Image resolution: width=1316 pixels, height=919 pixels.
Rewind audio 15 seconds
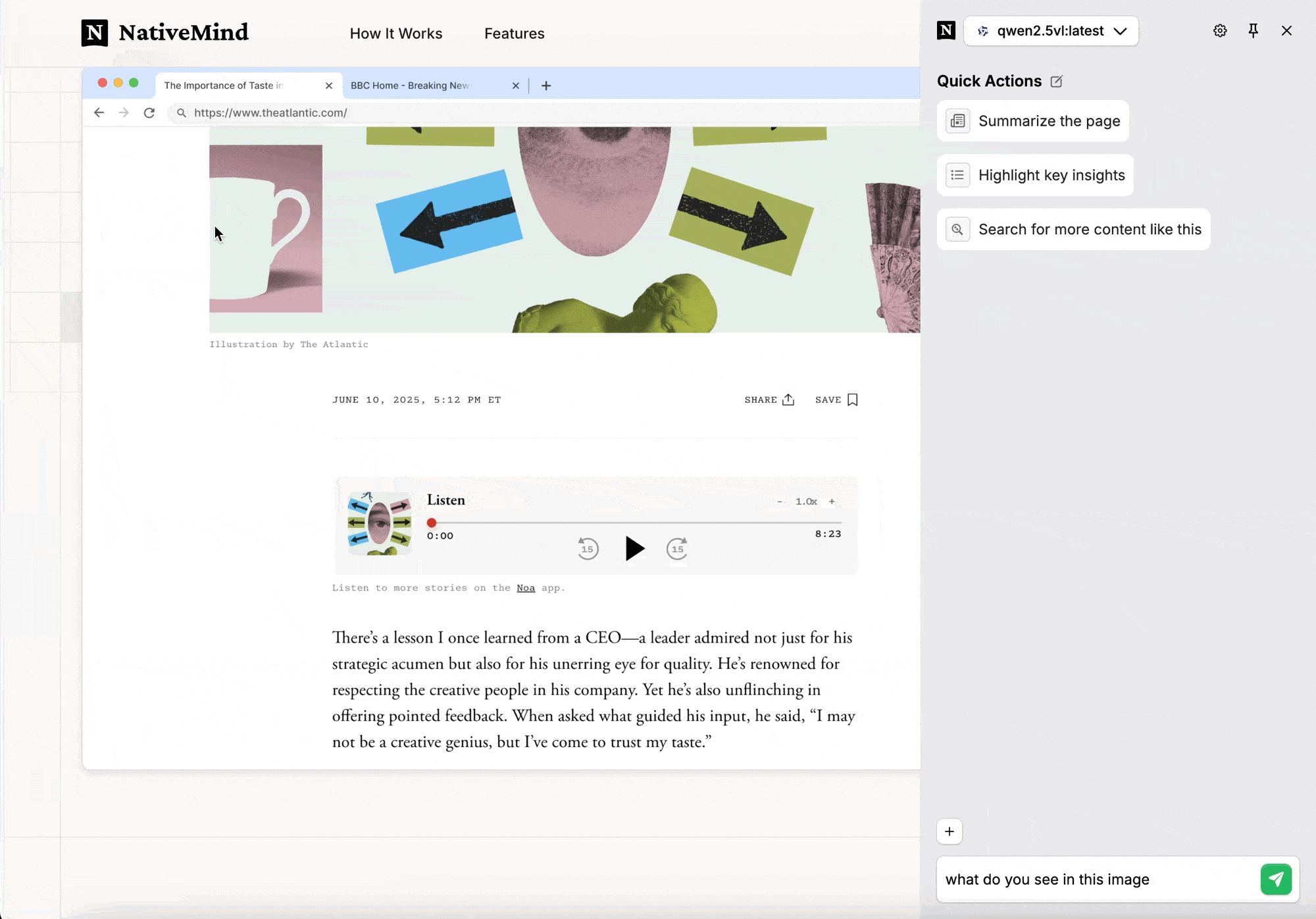point(588,548)
